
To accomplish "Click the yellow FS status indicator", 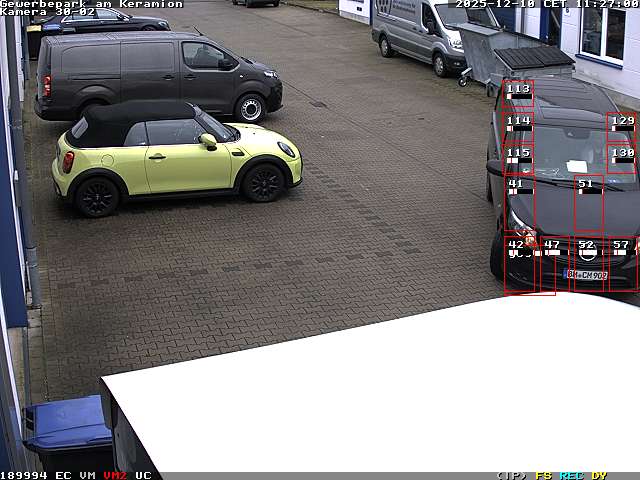I will point(543,475).
